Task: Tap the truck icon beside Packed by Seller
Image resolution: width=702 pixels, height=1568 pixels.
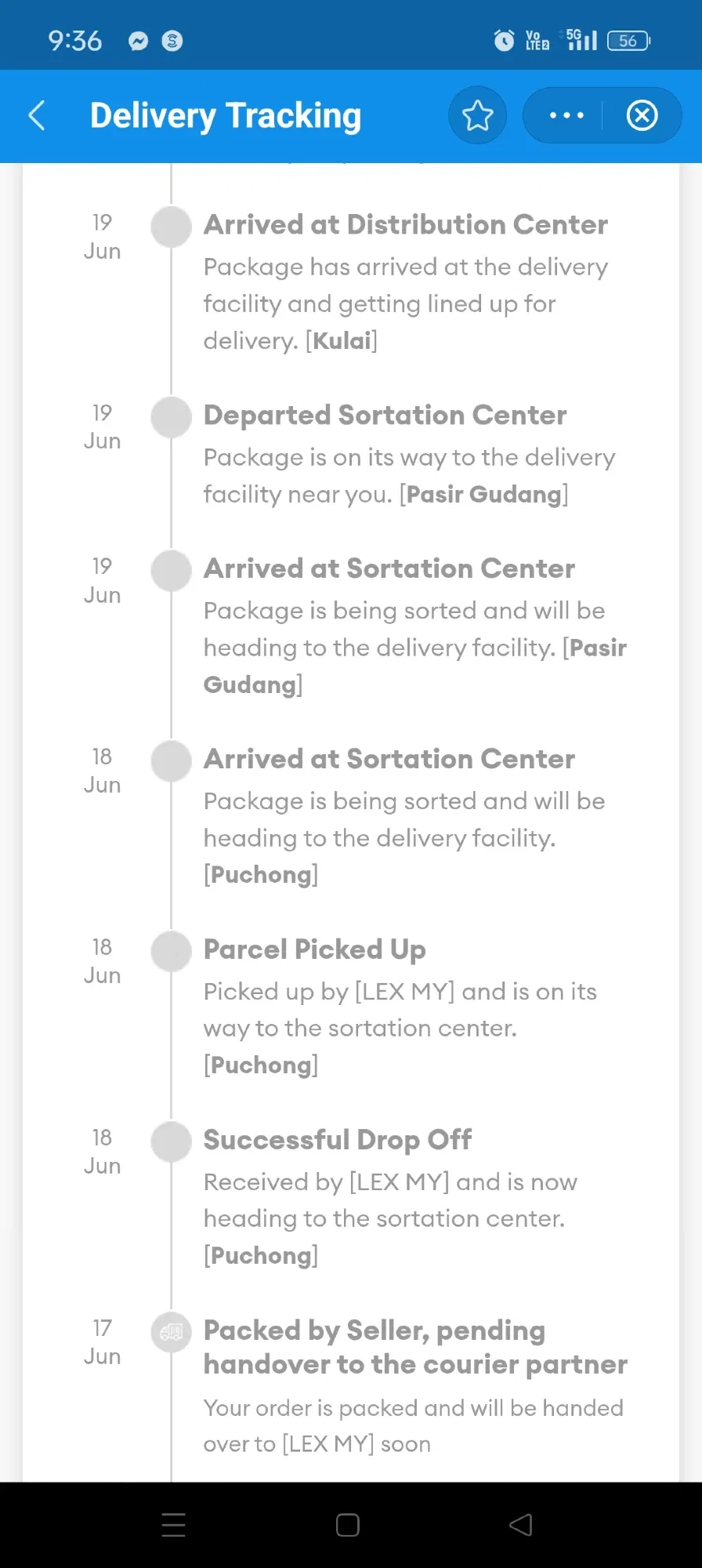Action: click(x=172, y=1332)
